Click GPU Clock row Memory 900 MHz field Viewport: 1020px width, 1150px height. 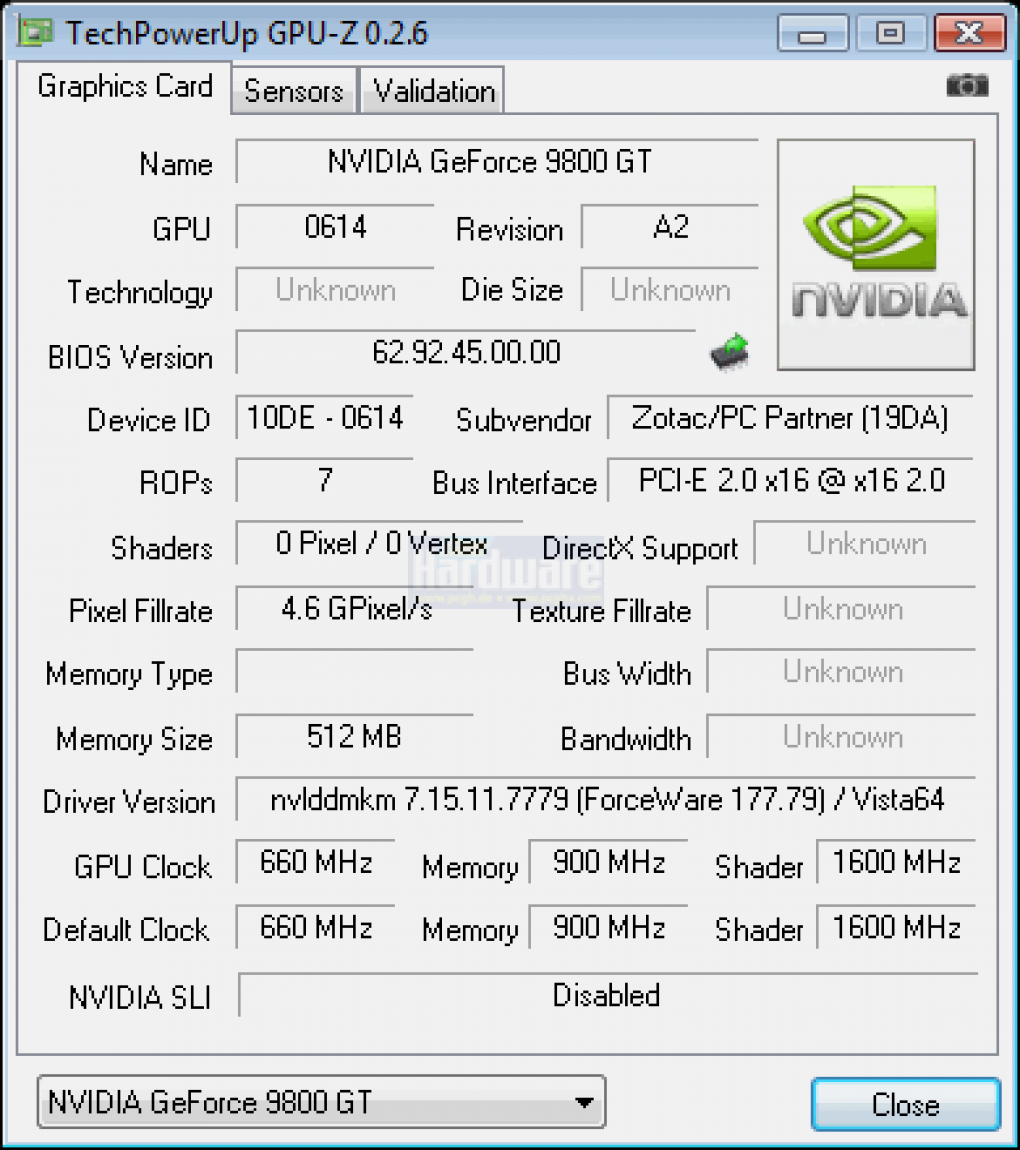pyautogui.click(x=608, y=862)
